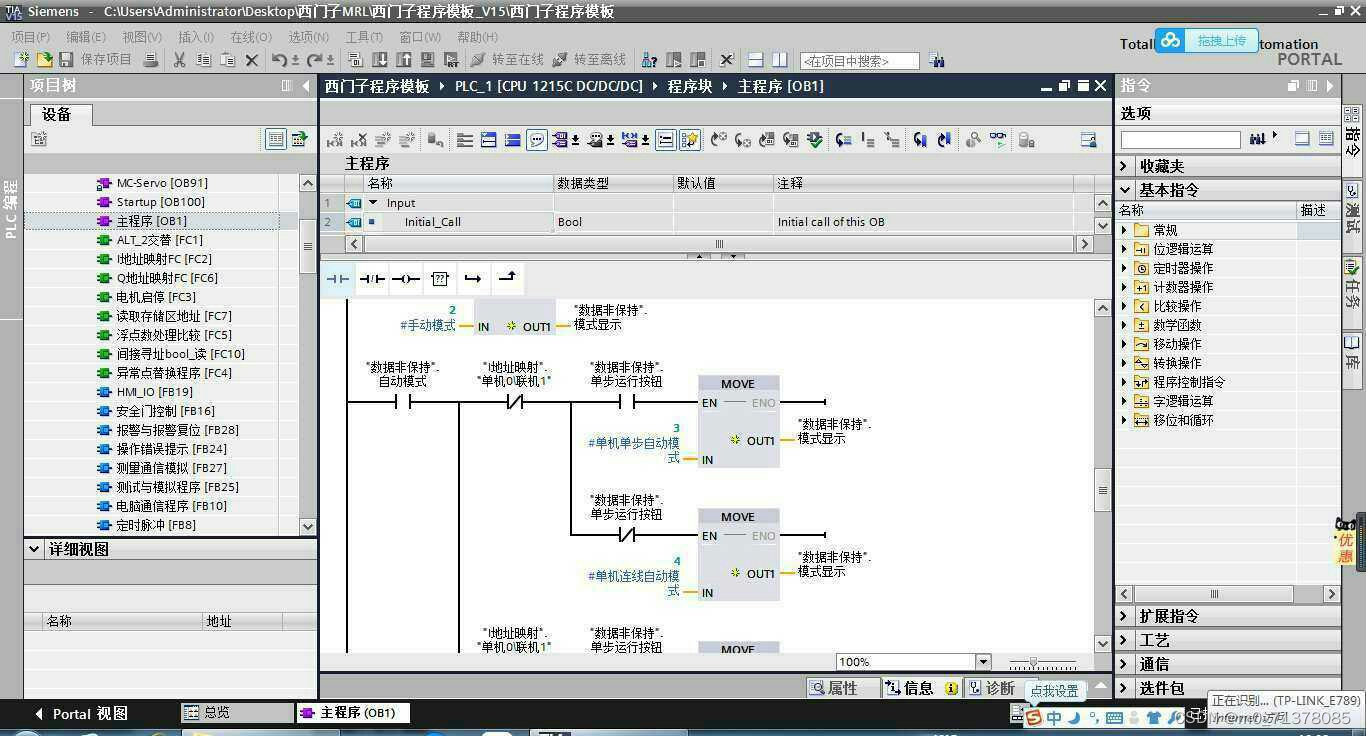Open the zoom level 100% dropdown
This screenshot has height=736, width=1366.
983,662
